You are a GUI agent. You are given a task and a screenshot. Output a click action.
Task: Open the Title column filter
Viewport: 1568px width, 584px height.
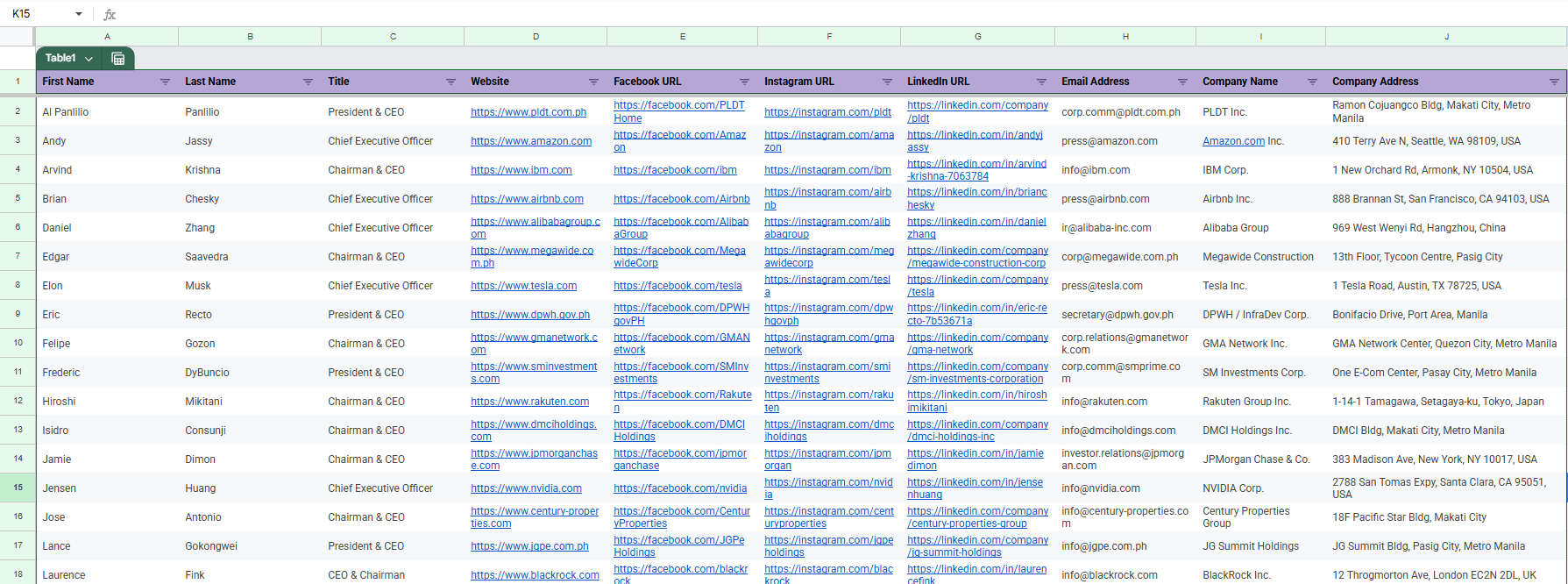point(451,82)
